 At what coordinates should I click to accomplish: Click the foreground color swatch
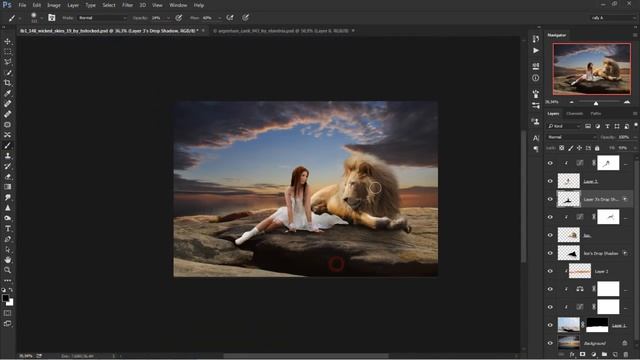click(x=5, y=298)
